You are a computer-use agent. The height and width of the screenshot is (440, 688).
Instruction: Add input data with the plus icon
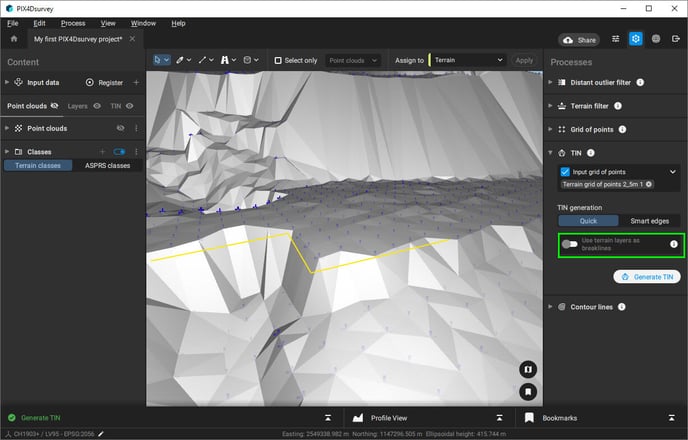pyautogui.click(x=136, y=82)
